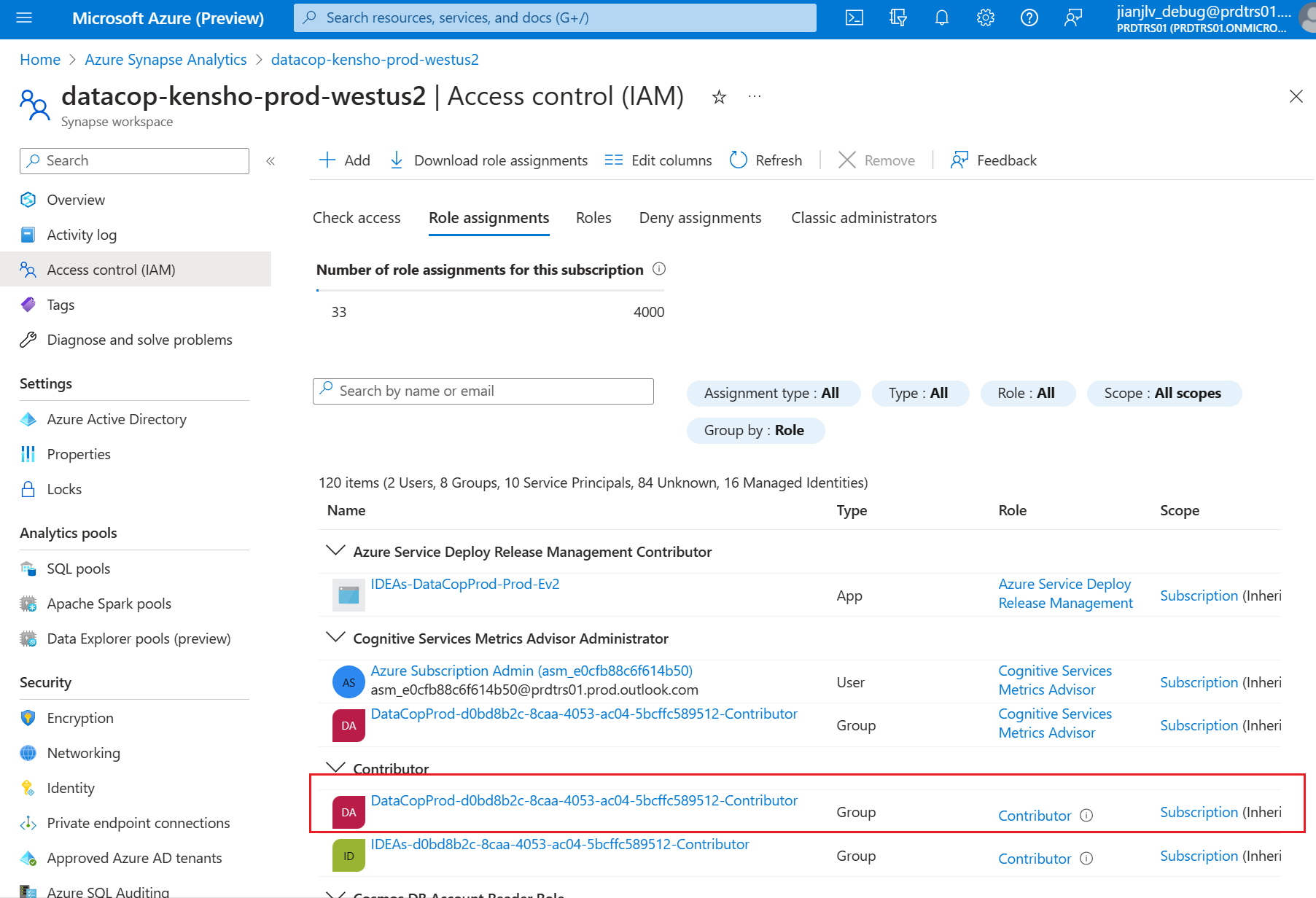Open the help question mark icon
Image resolution: width=1316 pixels, height=898 pixels.
coord(1029,17)
